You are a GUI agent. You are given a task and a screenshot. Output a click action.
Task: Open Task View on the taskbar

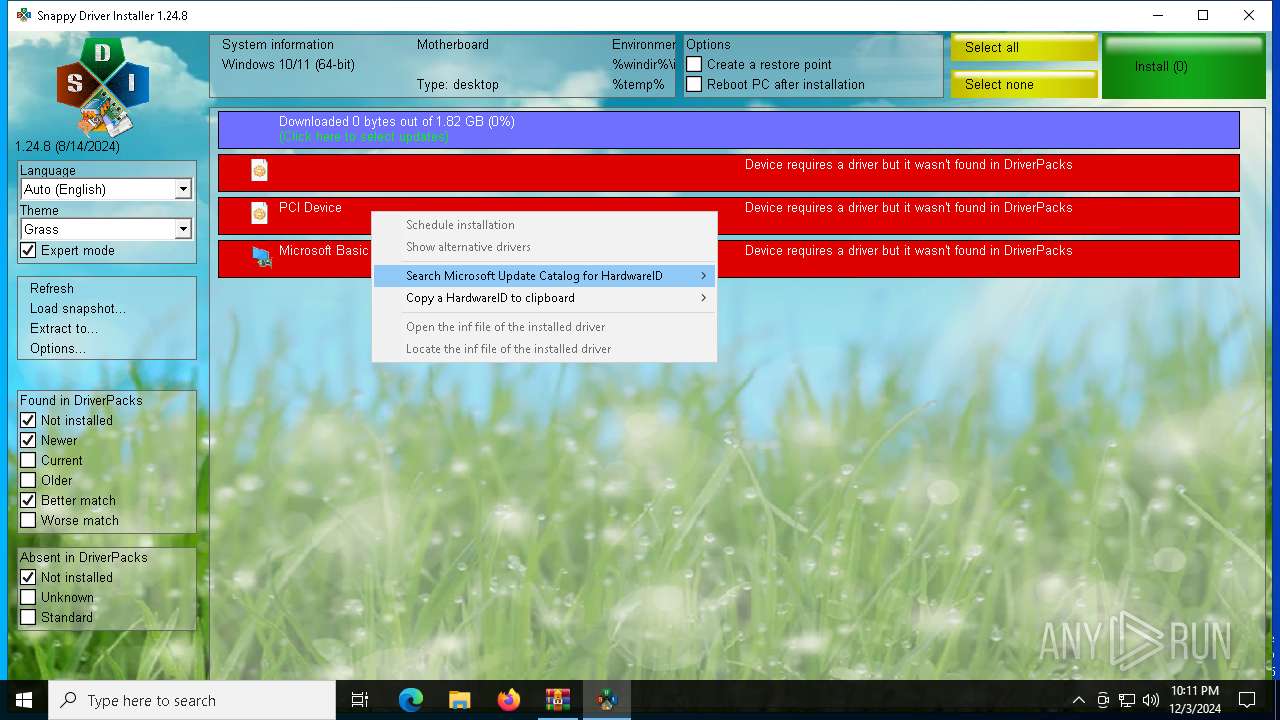(360, 700)
